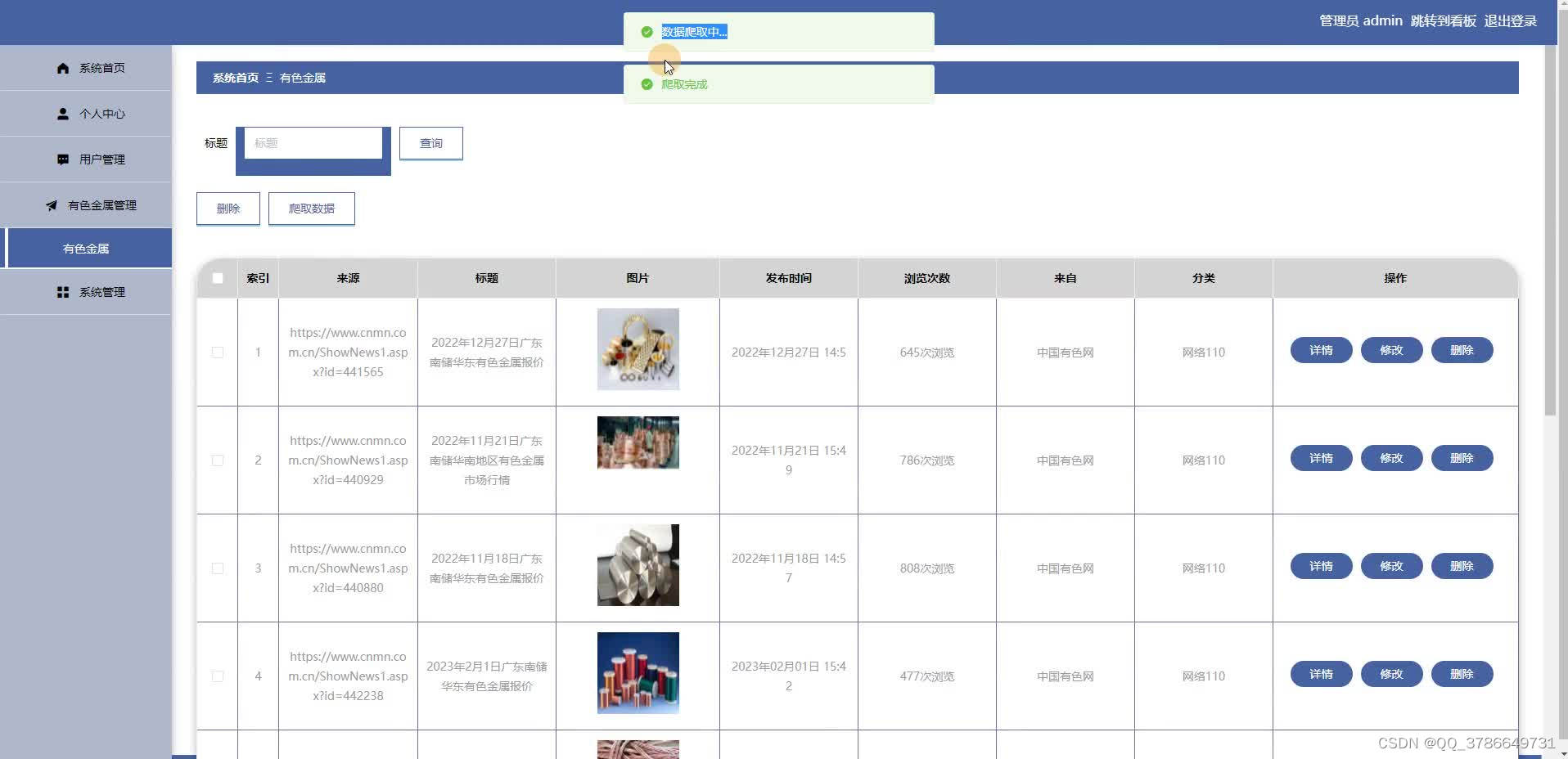Image resolution: width=1568 pixels, height=759 pixels.
Task: Click 详情 for row 4
Action: 1321,674
